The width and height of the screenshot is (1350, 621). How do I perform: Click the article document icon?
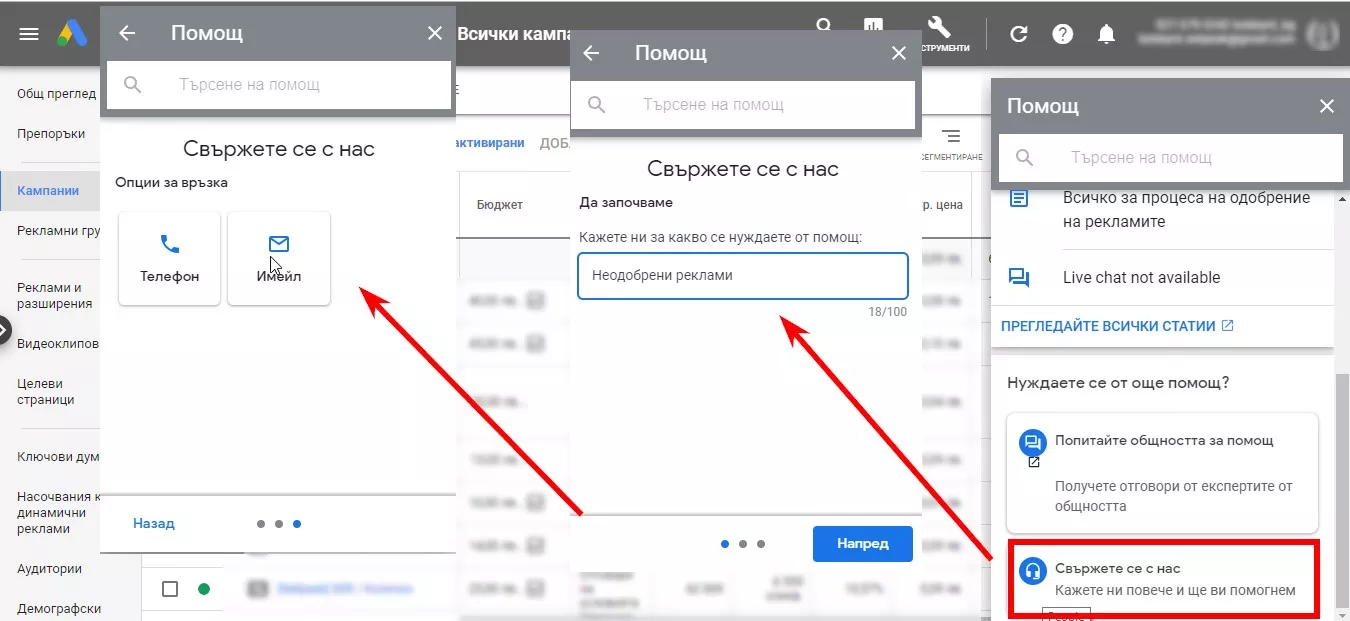(1019, 198)
